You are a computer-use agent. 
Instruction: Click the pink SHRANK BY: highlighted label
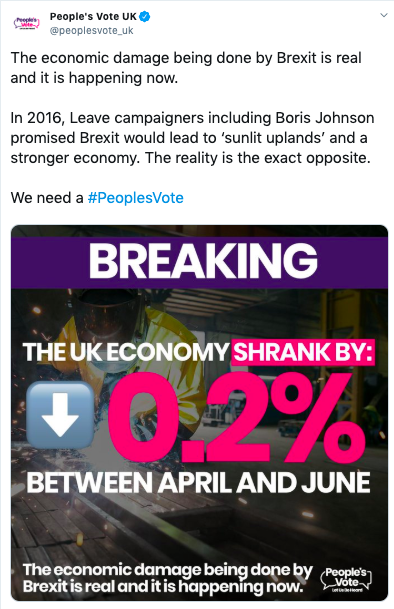(303, 352)
